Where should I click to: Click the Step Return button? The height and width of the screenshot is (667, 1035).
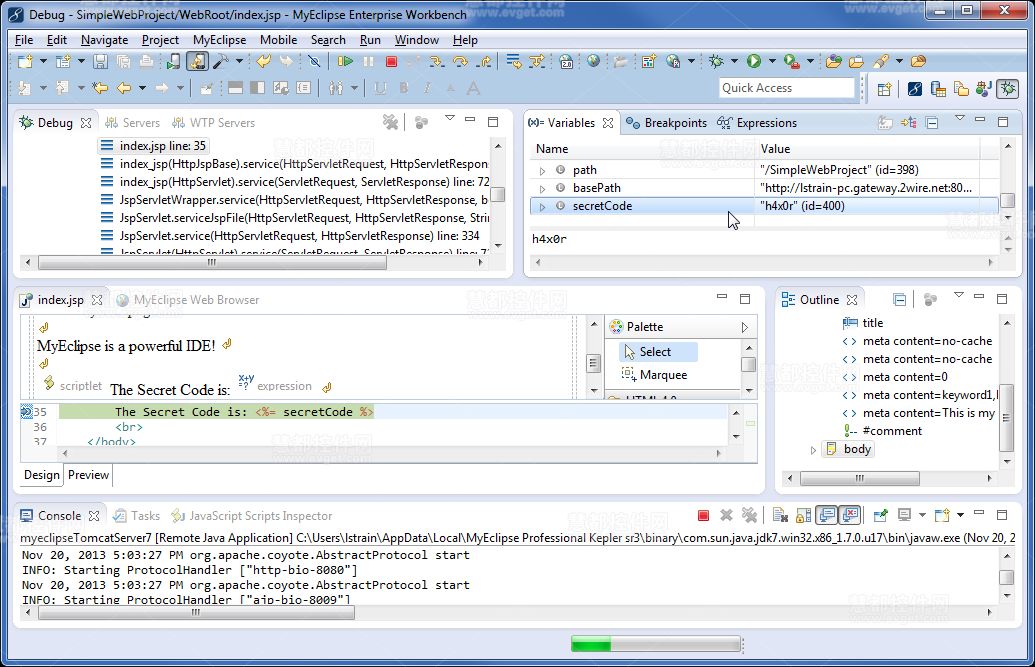pyautogui.click(x=484, y=61)
